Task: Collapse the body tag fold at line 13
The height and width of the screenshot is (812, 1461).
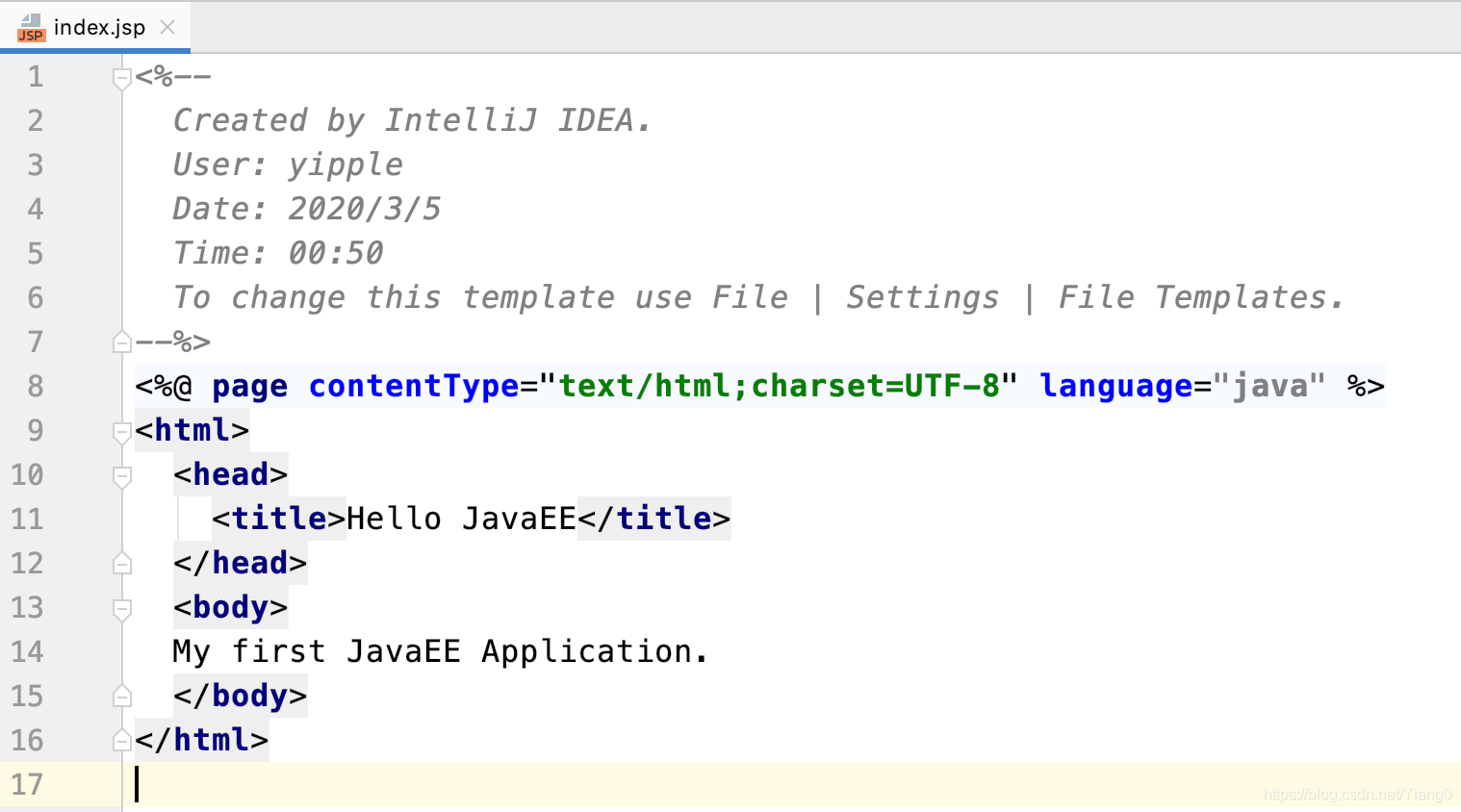Action: click(121, 608)
